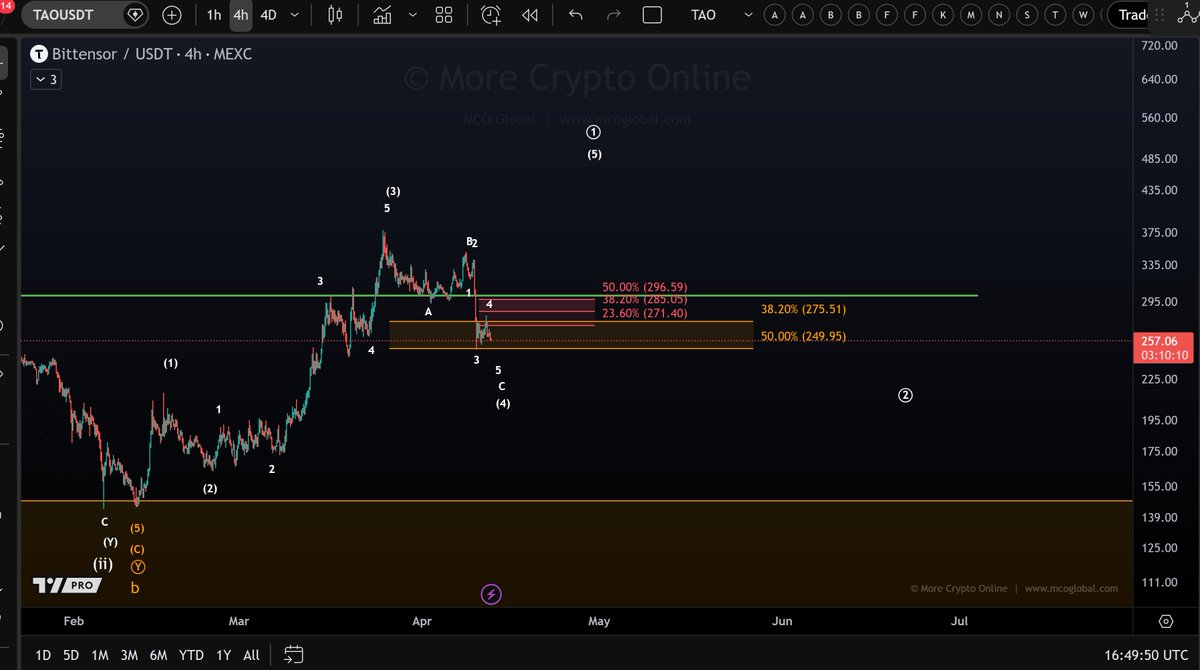Viewport: 1200px width, 670px height.
Task: Set the date range to 3M
Action: click(x=129, y=655)
